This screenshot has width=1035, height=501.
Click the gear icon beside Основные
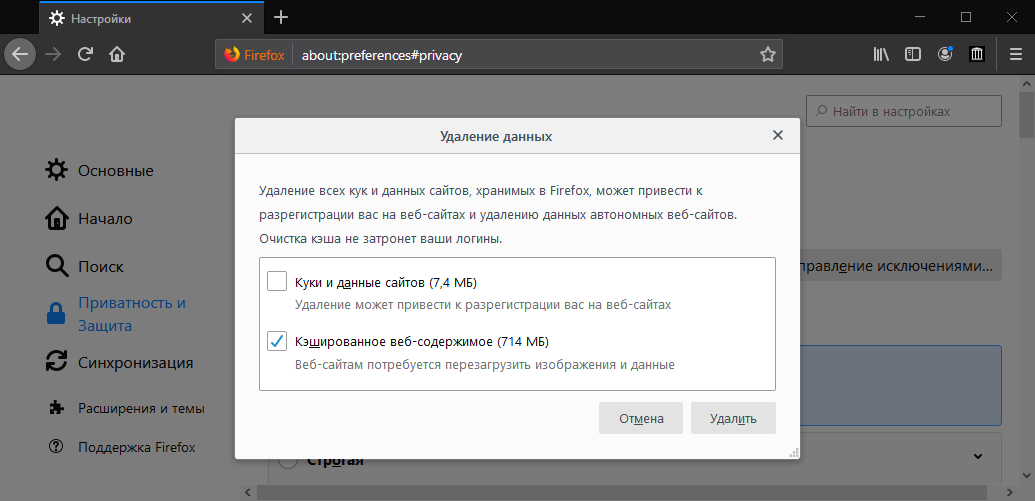click(x=56, y=170)
